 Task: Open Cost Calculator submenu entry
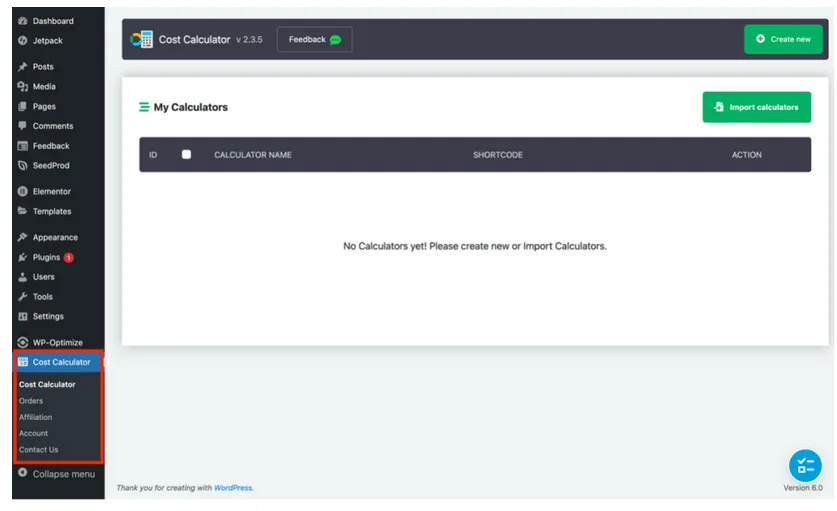pyautogui.click(x=47, y=384)
